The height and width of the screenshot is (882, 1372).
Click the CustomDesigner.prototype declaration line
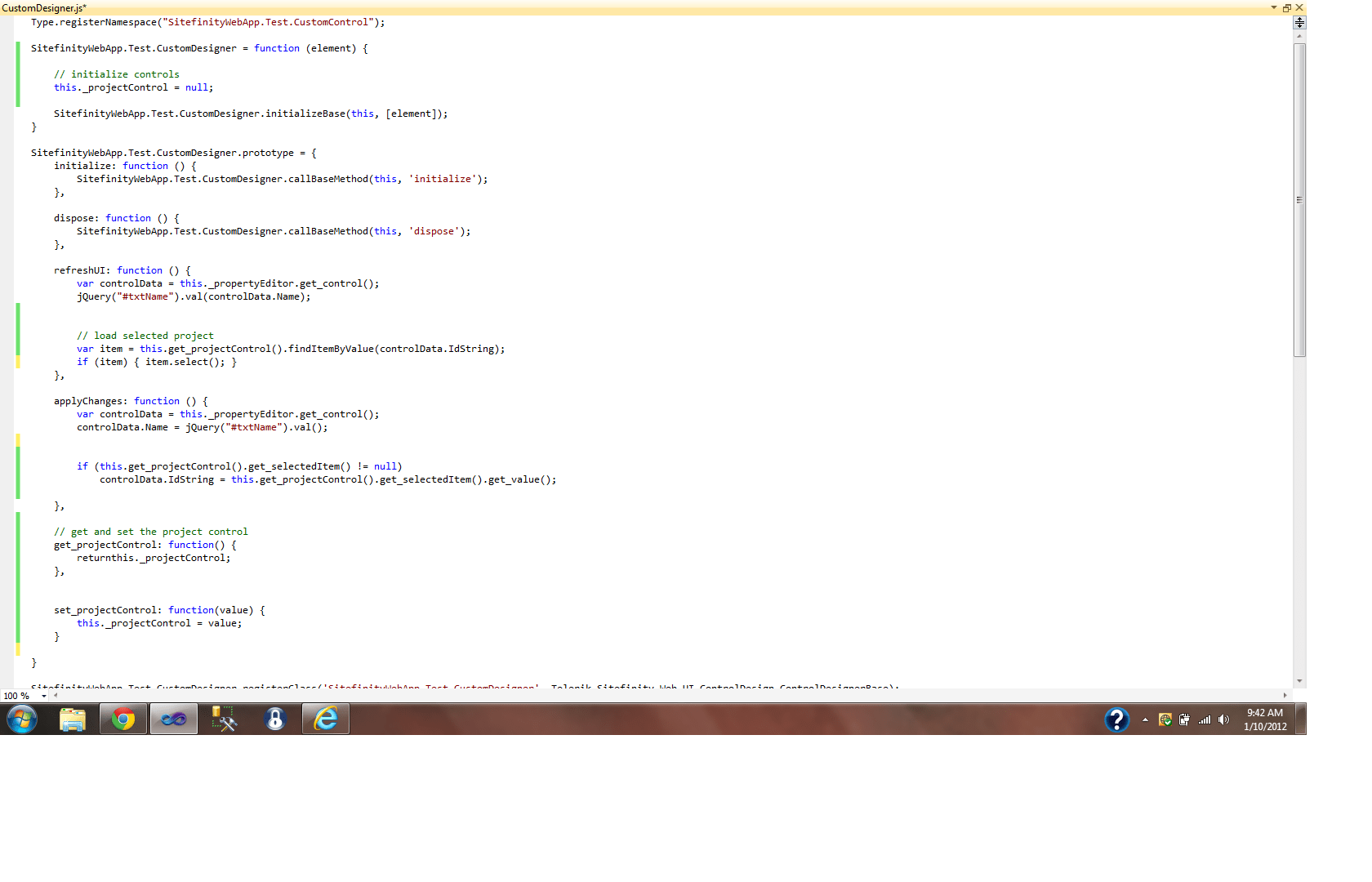174,153
